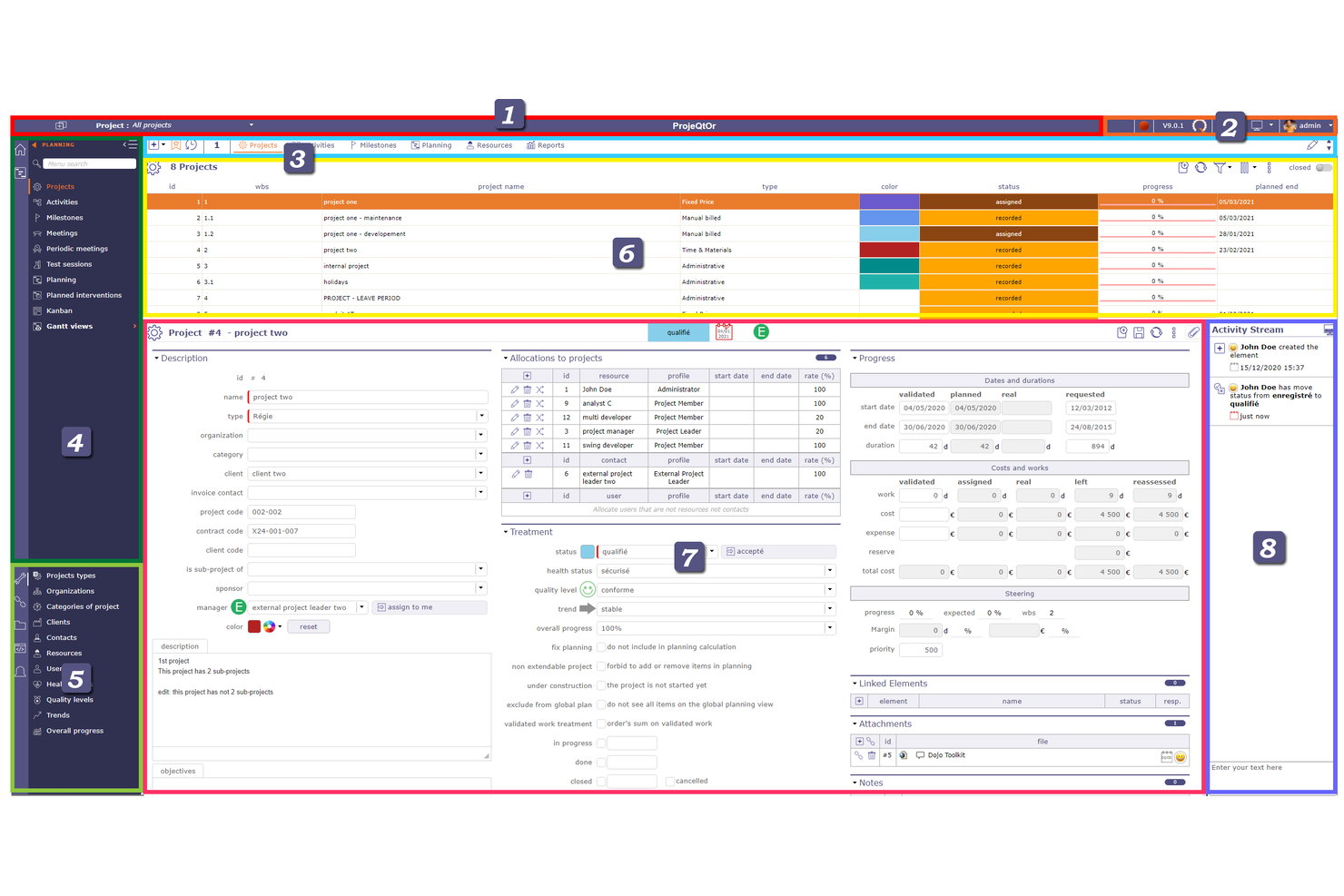Open the objectives tab
Screen dimensions: 1344x896
click(178, 771)
